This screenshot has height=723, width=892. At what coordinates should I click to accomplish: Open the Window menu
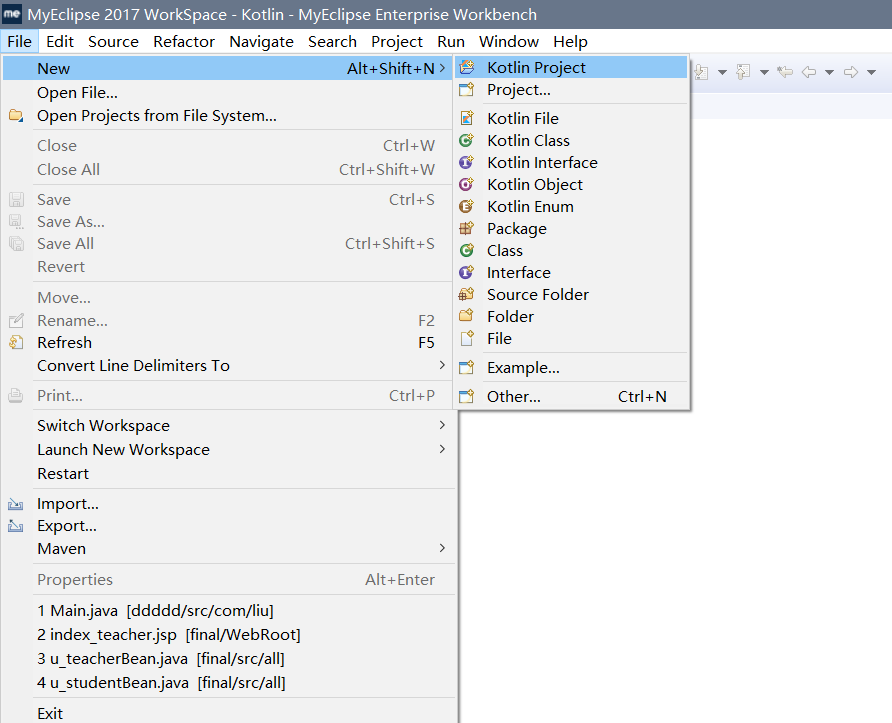509,42
